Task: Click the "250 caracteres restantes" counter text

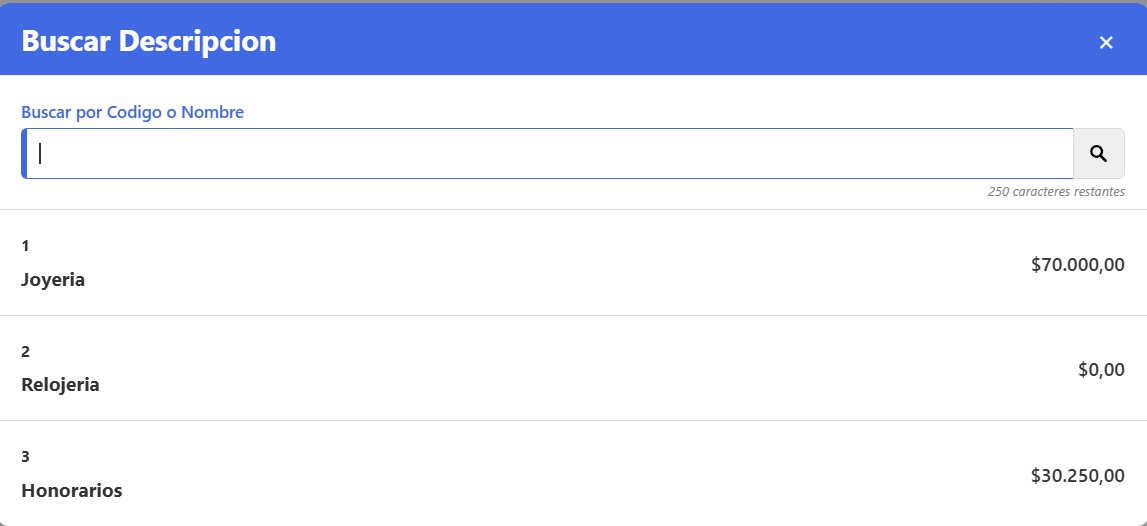Action: click(x=1055, y=191)
